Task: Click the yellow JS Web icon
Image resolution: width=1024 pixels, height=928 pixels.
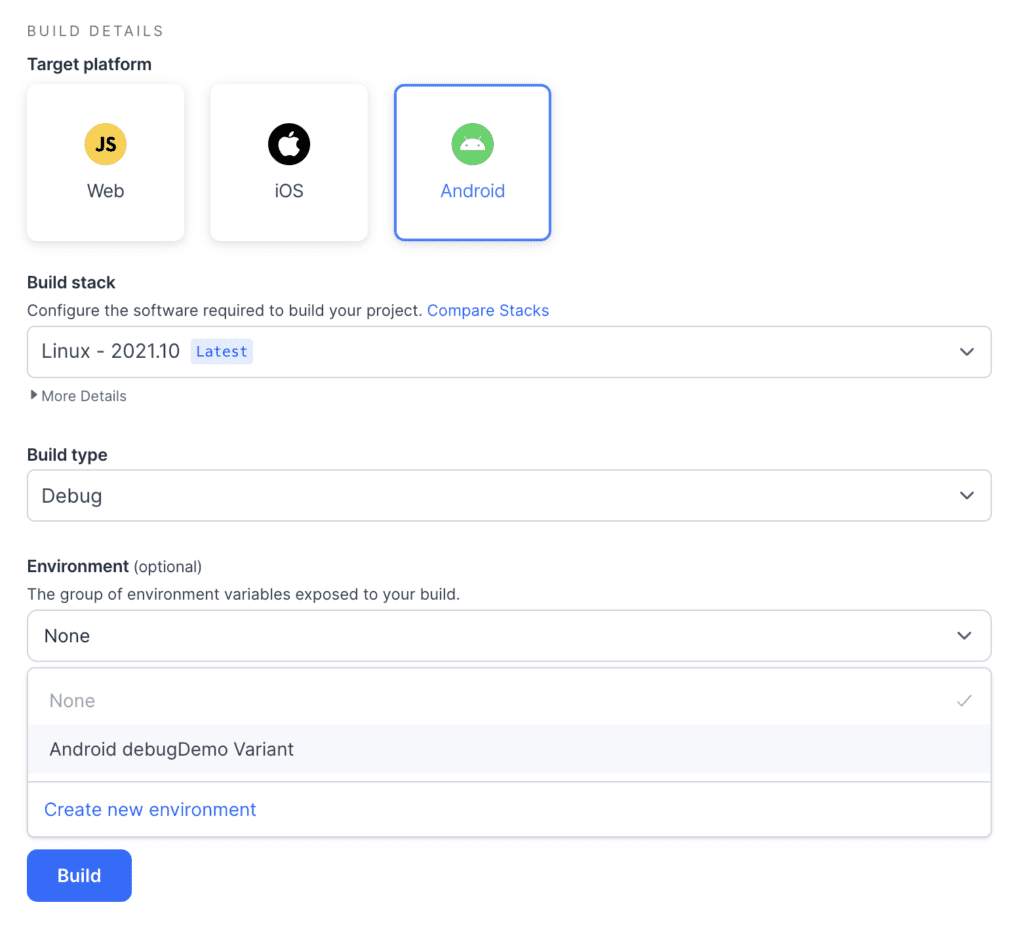Action: click(105, 145)
